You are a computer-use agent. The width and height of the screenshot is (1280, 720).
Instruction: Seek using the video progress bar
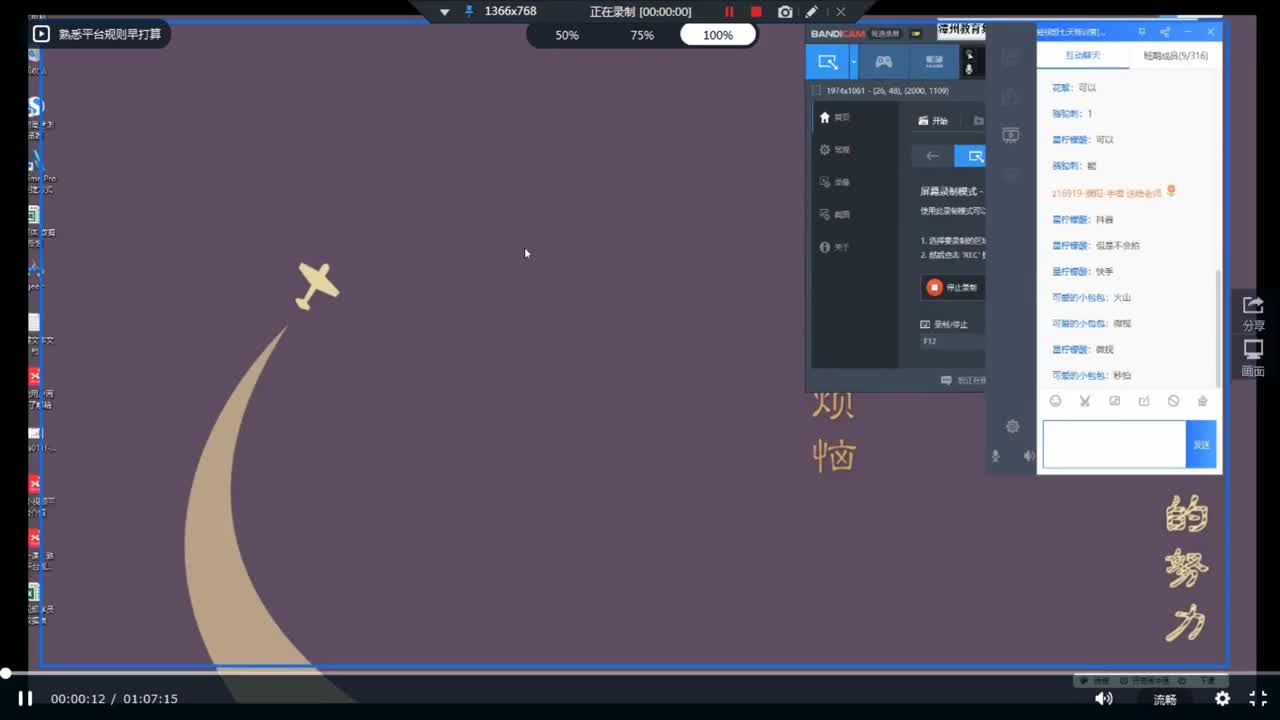(x=640, y=673)
